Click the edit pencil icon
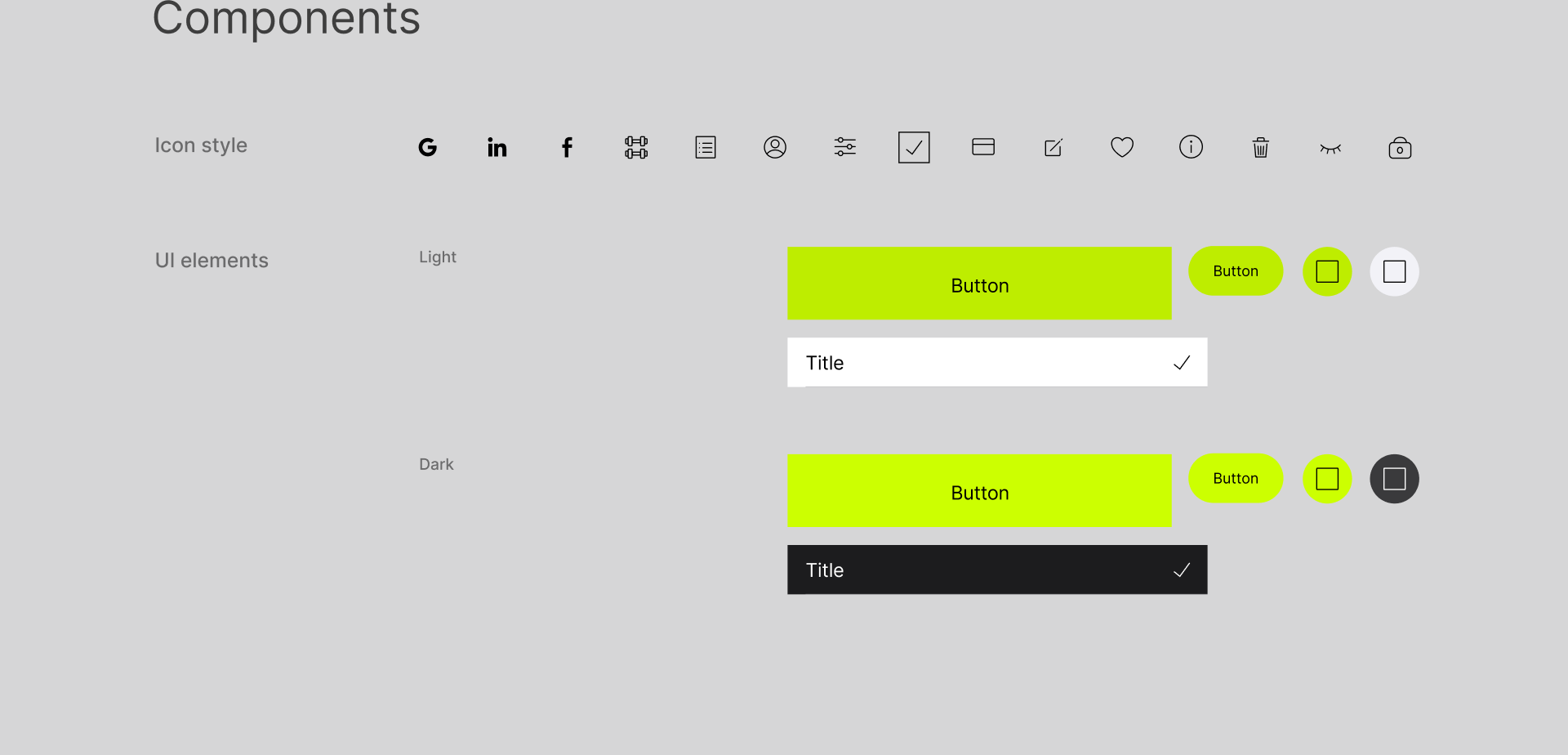The width and height of the screenshot is (1568, 755). click(1053, 147)
